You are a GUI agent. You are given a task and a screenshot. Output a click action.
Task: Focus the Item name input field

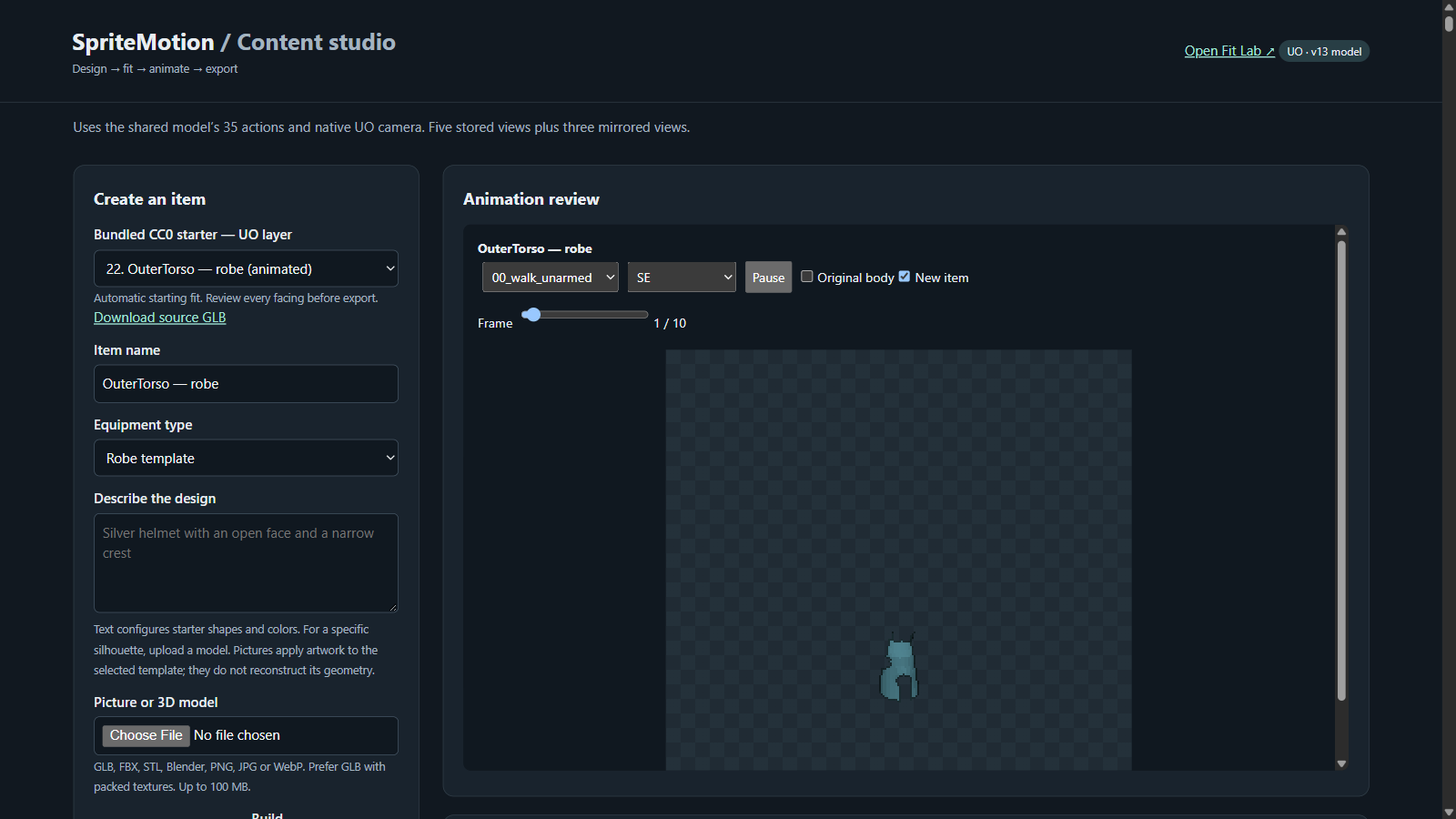[246, 384]
